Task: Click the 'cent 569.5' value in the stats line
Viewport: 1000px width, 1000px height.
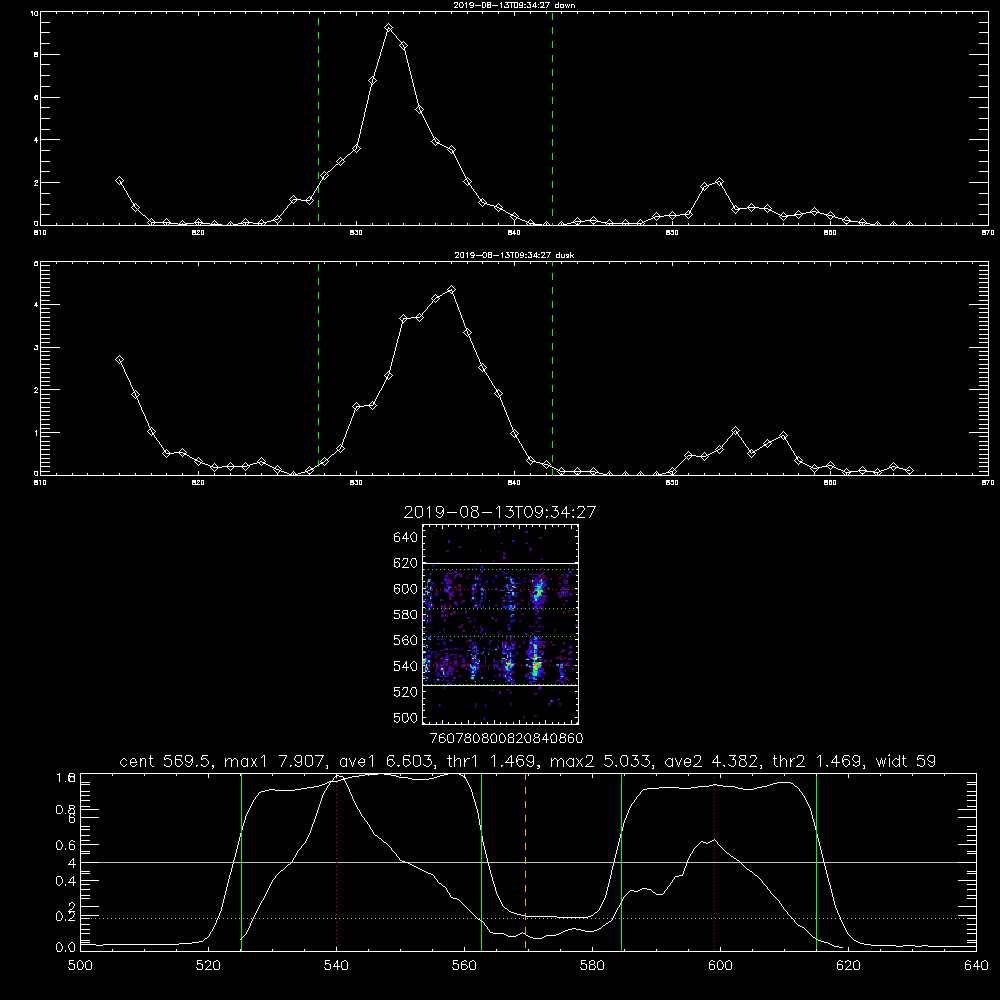Action: (168, 761)
